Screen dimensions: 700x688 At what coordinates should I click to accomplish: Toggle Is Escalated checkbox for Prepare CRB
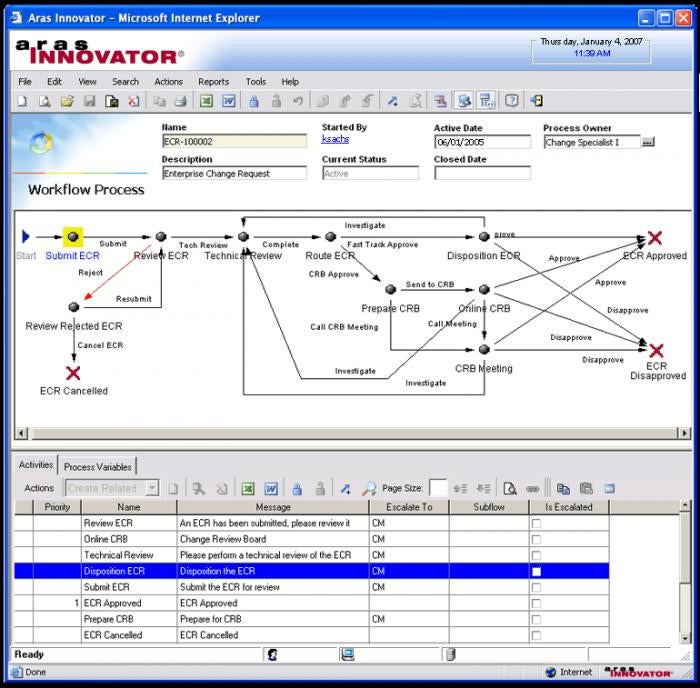(x=536, y=620)
